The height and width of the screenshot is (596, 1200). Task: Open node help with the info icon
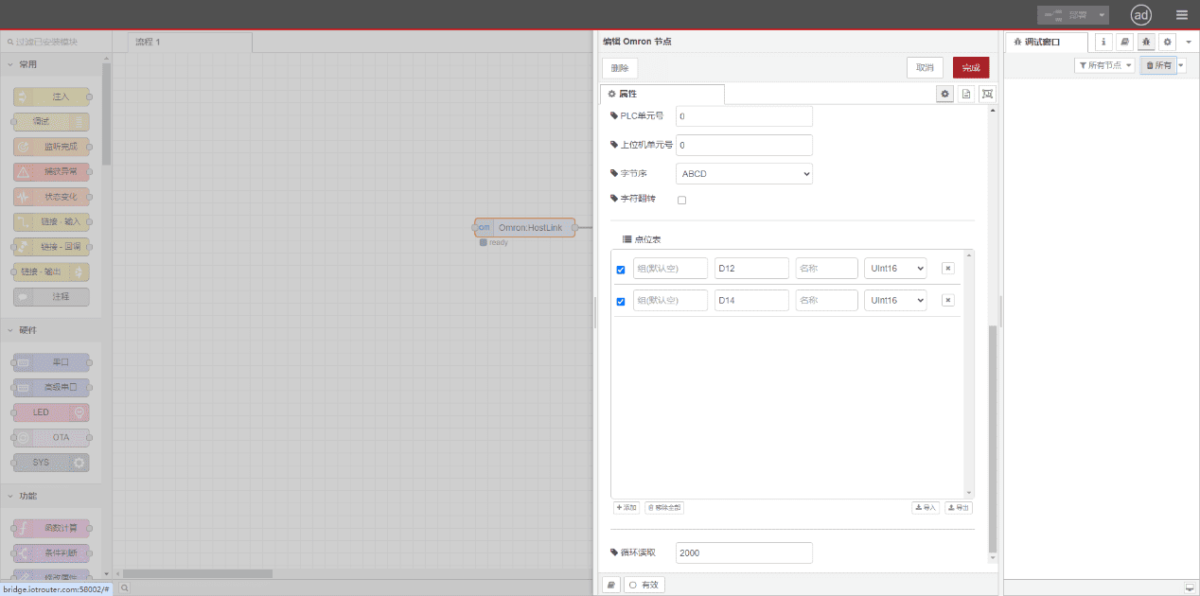(x=1103, y=41)
